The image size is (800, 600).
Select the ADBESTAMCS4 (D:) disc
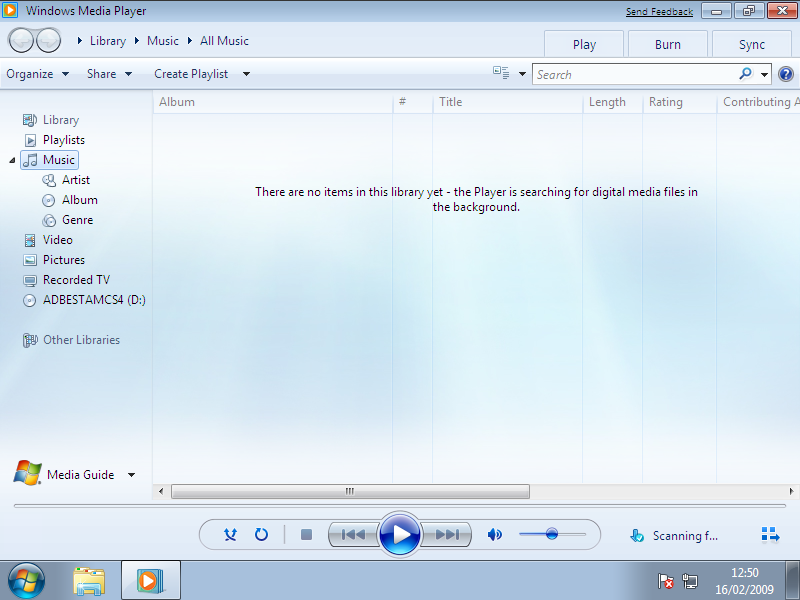[85, 300]
